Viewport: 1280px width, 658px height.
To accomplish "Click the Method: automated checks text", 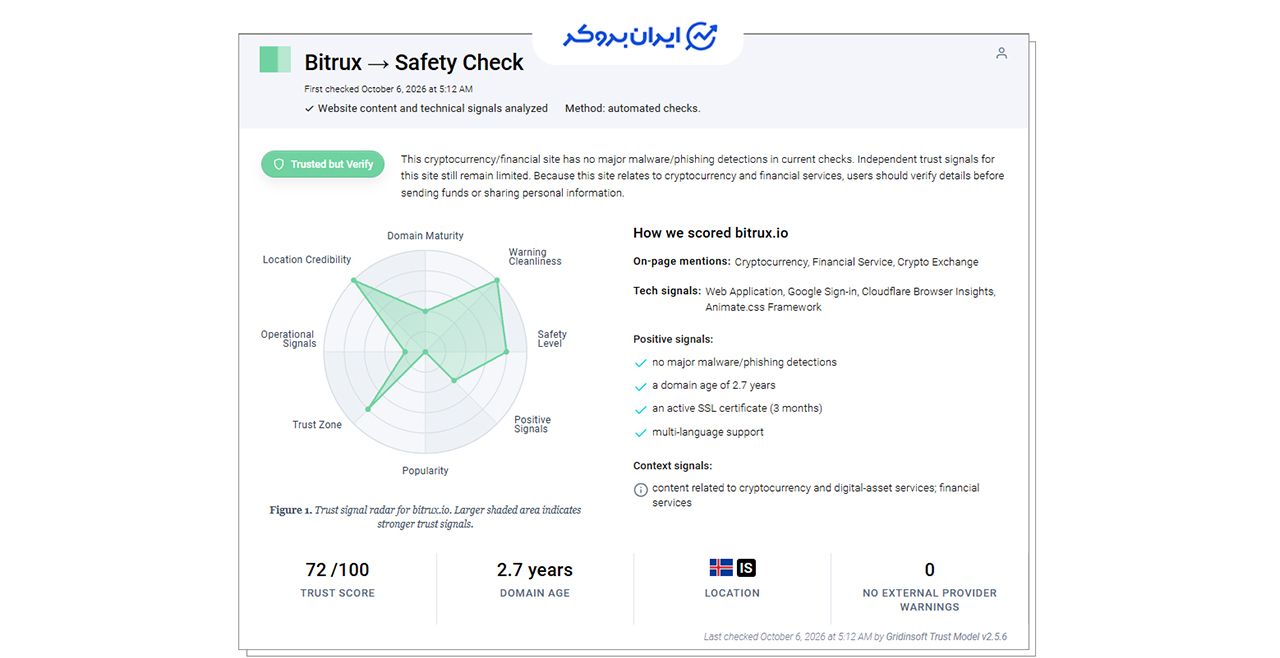I will (633, 109).
